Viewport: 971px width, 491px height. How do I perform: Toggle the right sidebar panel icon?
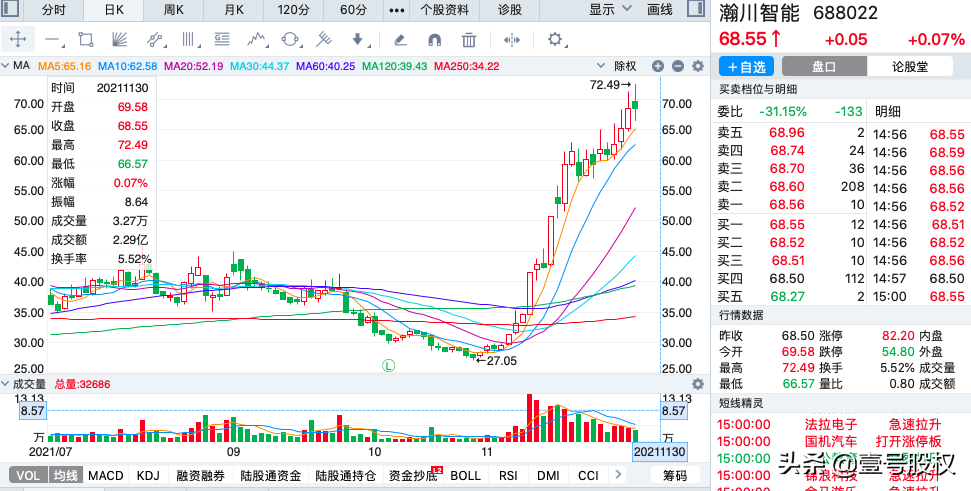(x=695, y=9)
